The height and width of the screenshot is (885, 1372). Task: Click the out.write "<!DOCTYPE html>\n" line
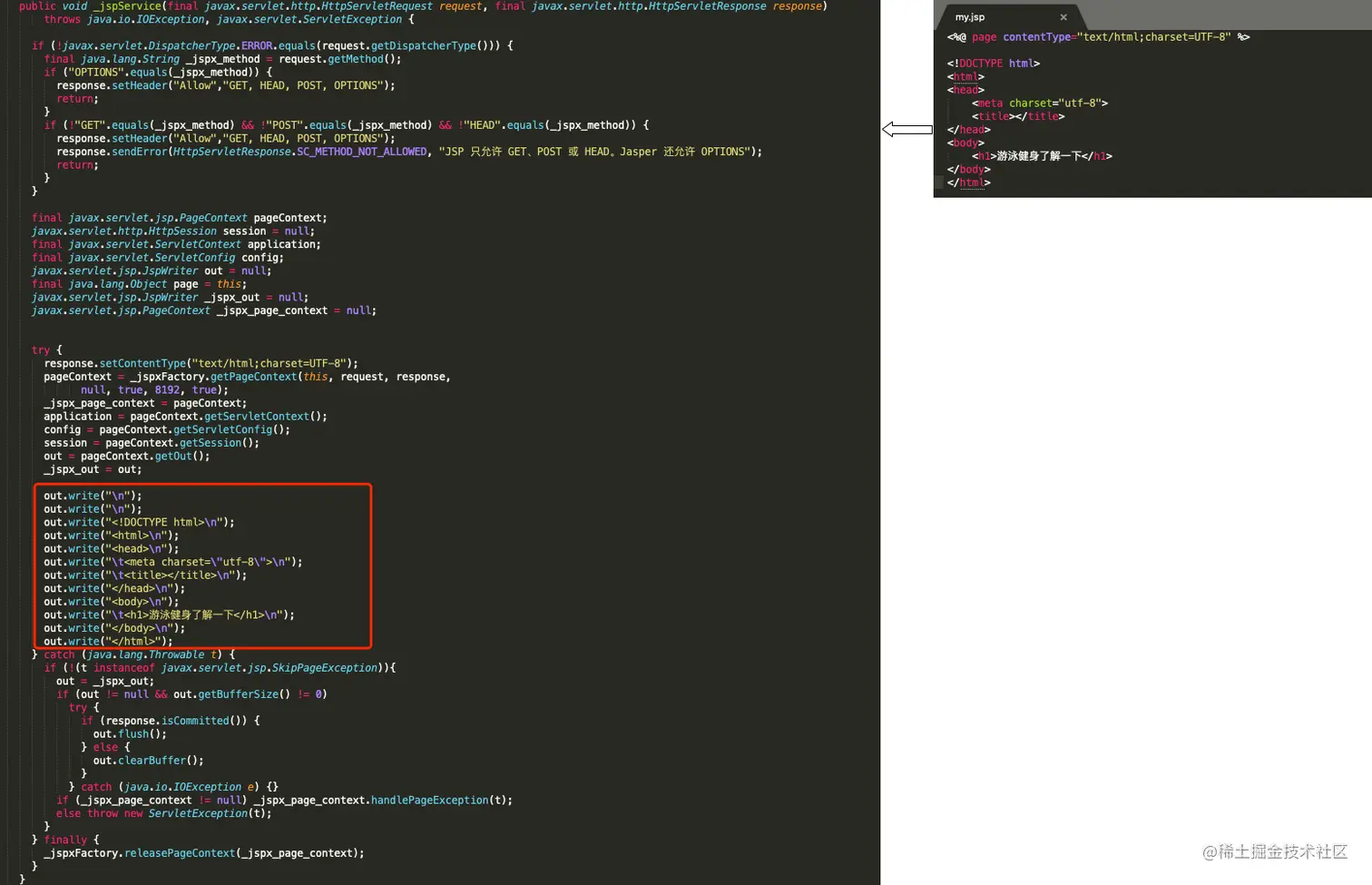(139, 522)
